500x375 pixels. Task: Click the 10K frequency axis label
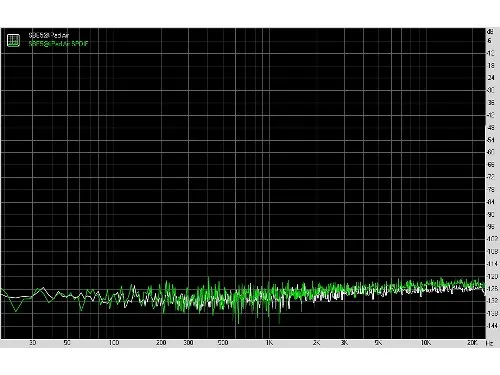pyautogui.click(x=426, y=343)
